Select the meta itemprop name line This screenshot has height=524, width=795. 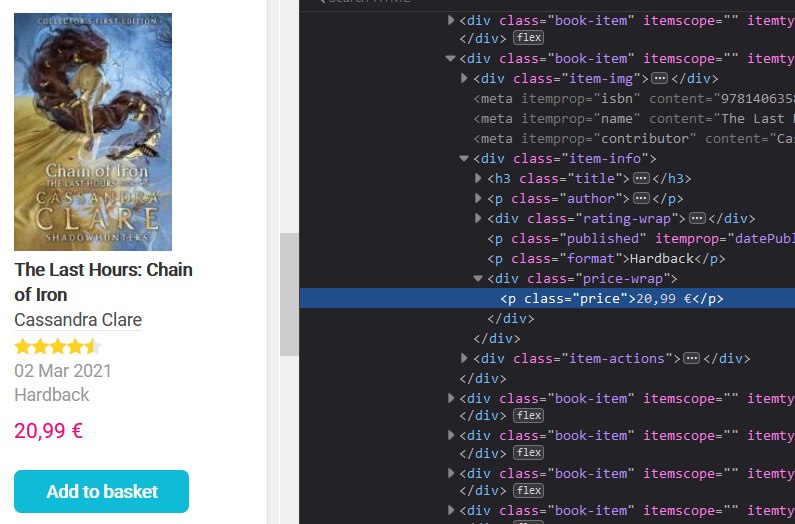pos(634,119)
